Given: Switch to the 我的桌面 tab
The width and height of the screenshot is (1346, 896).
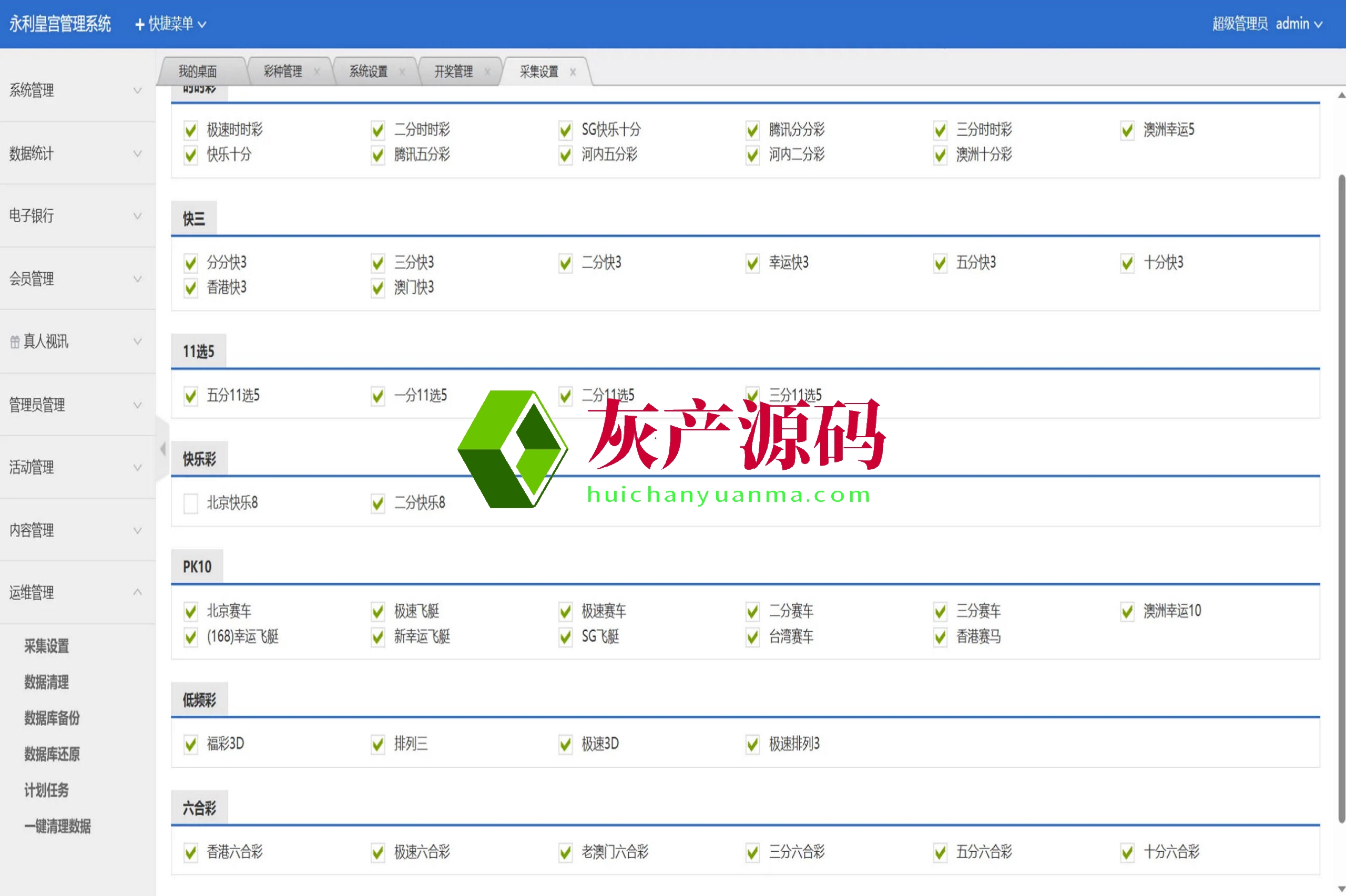Looking at the screenshot, I should coord(198,72).
